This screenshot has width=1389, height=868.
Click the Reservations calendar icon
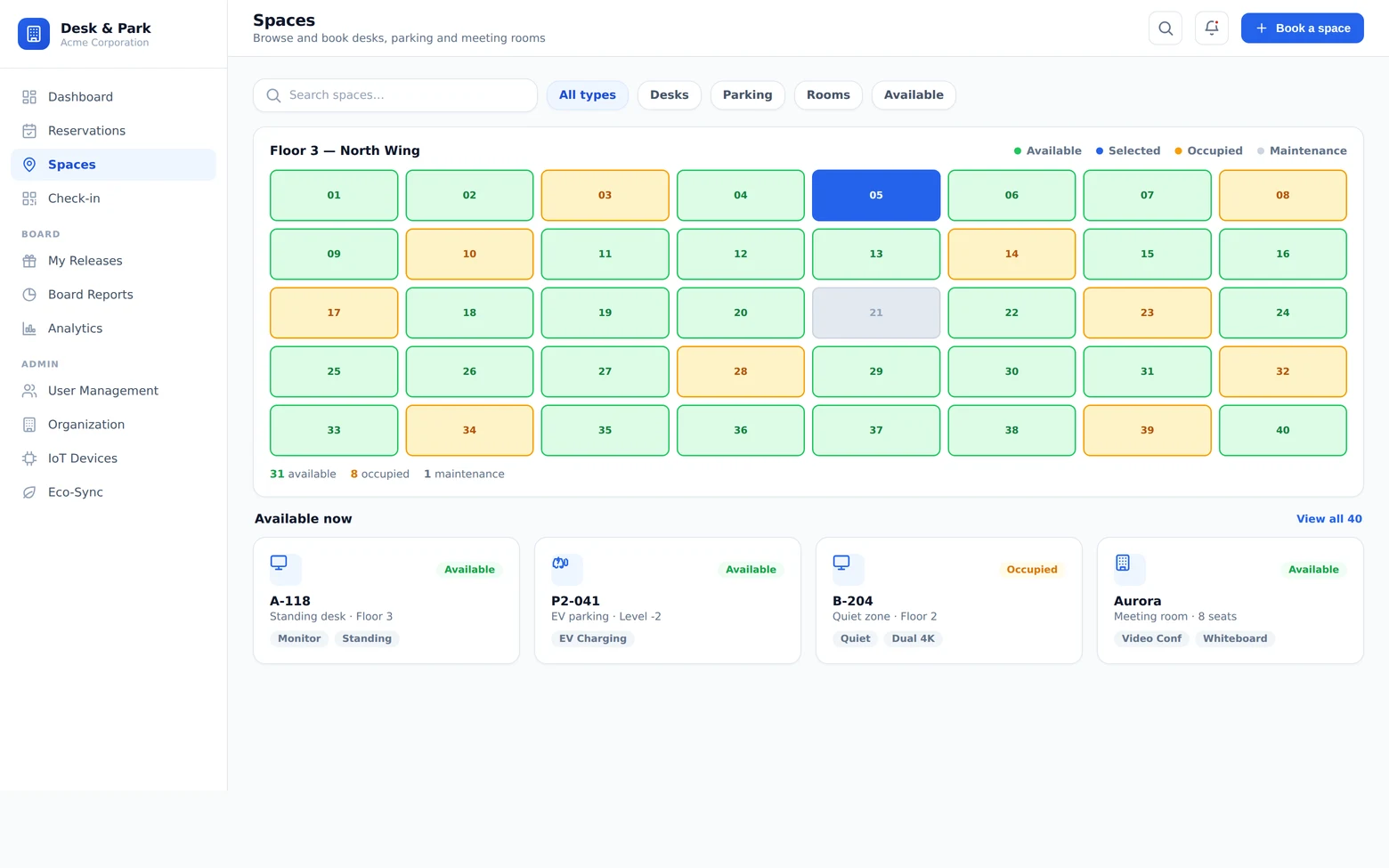(29, 131)
